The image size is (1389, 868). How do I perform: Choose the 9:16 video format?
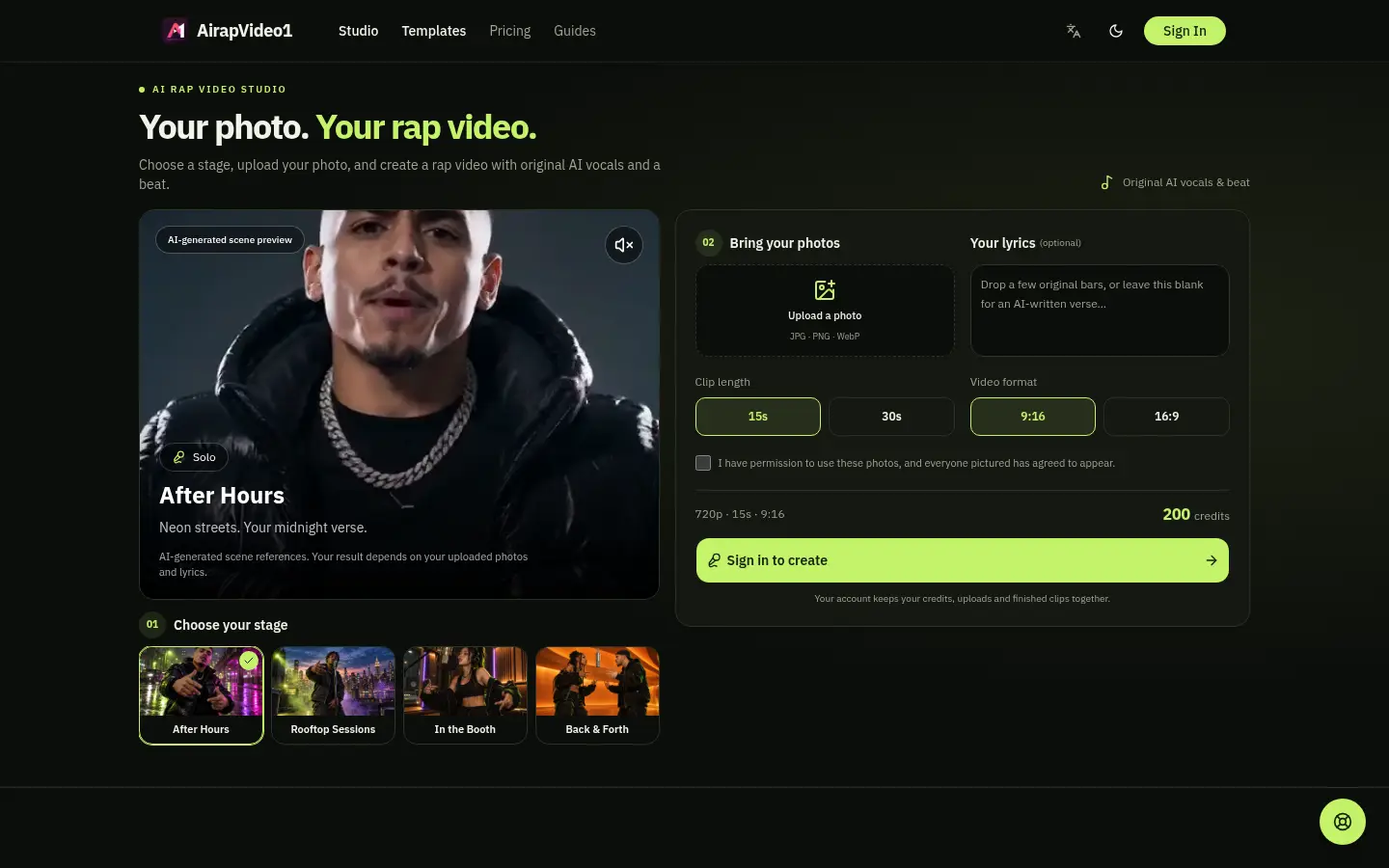[1033, 417]
